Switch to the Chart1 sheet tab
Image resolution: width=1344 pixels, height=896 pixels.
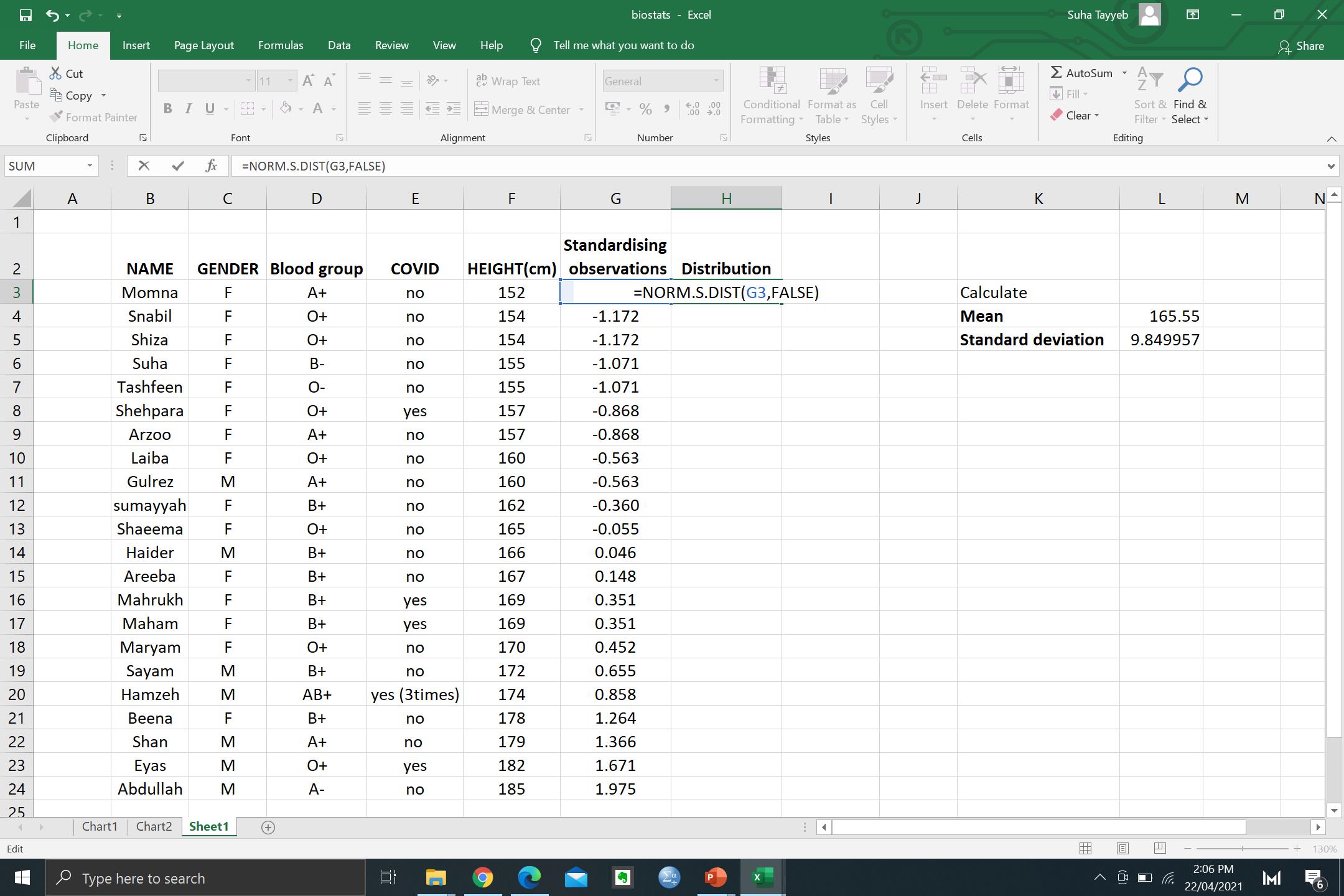pos(100,826)
